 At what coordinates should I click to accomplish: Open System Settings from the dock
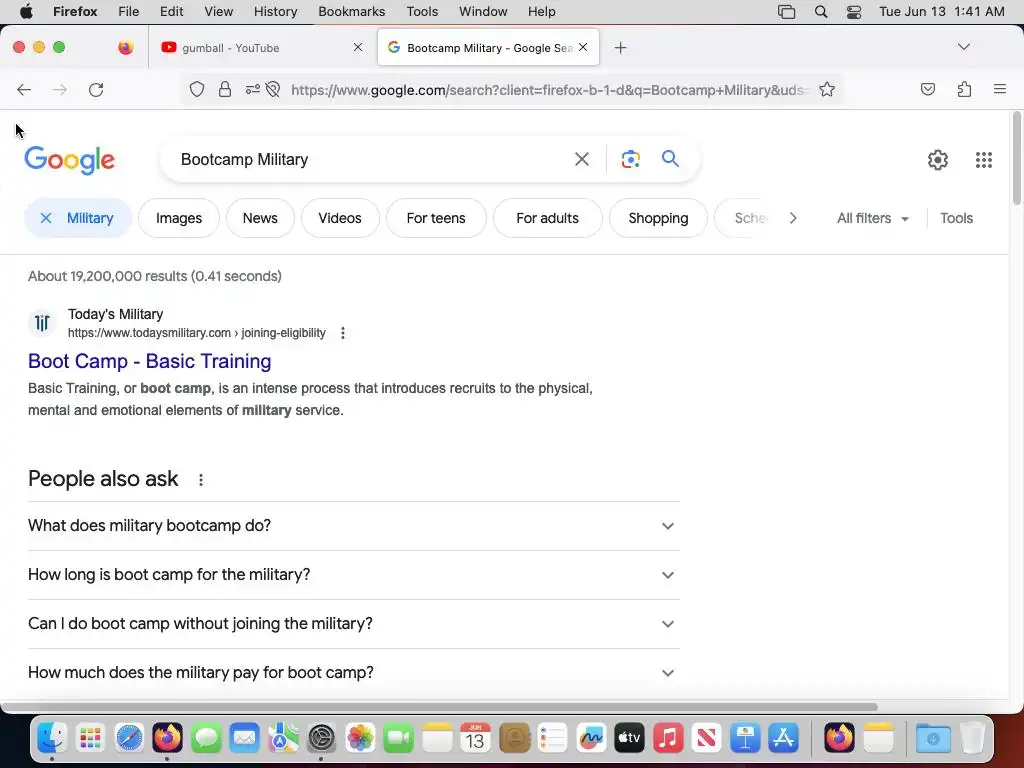[321, 739]
